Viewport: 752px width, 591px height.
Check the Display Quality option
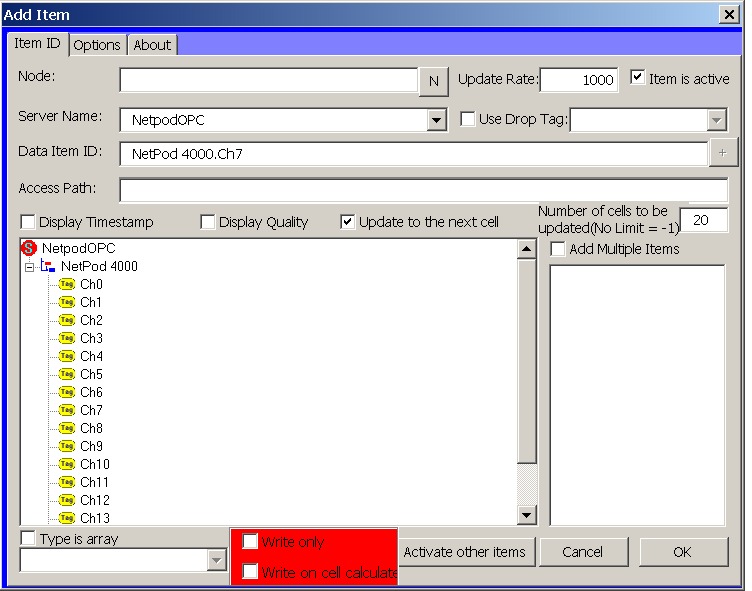click(x=208, y=222)
